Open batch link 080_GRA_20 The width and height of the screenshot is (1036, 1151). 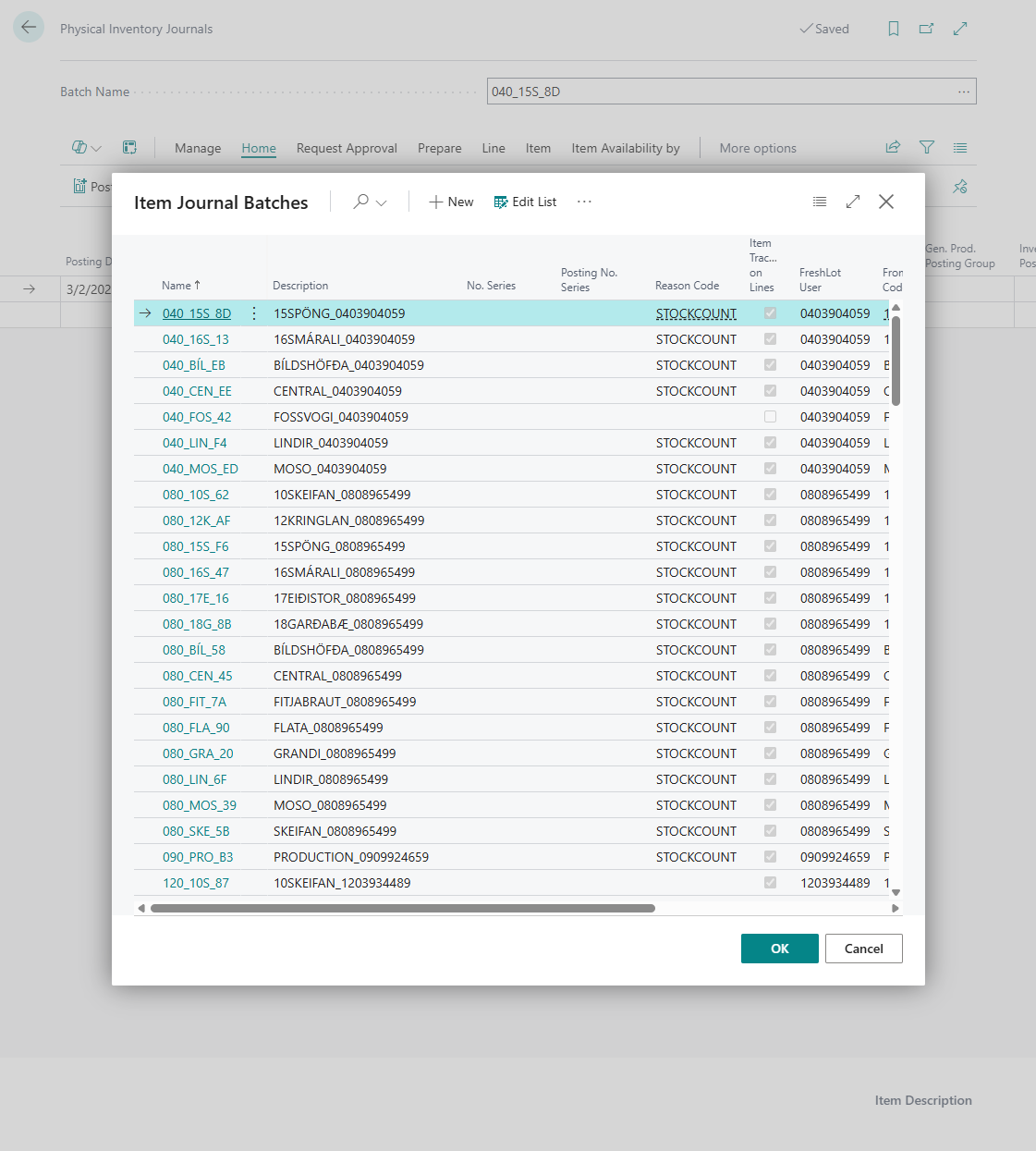tap(198, 753)
